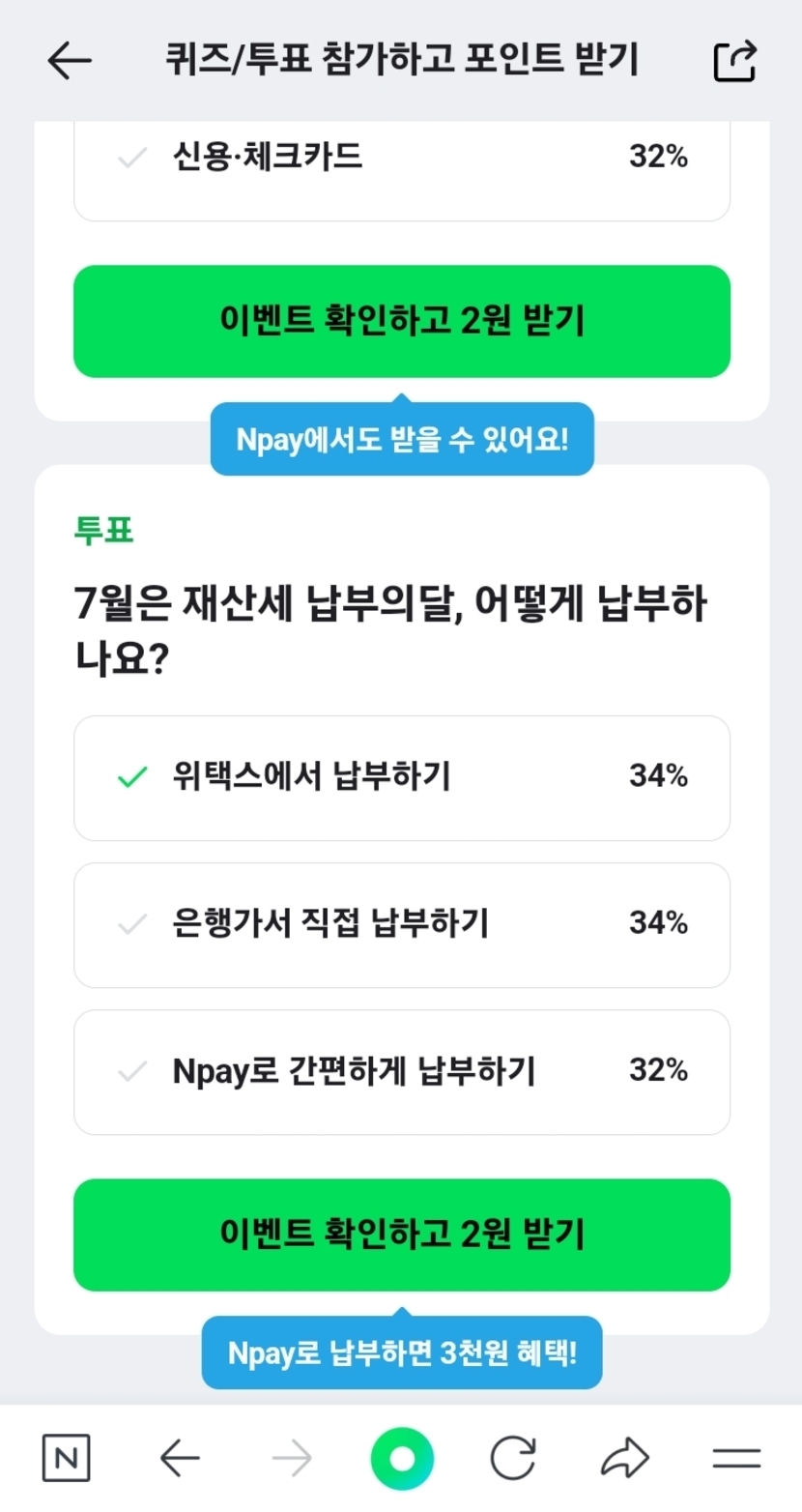Tap the forward arrow in the bottom bar
This screenshot has height=1512, width=802.
pyautogui.click(x=292, y=1458)
